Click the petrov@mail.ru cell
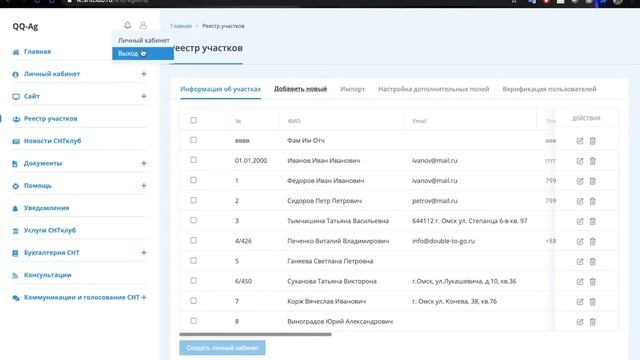The height and width of the screenshot is (360, 640). pos(435,201)
